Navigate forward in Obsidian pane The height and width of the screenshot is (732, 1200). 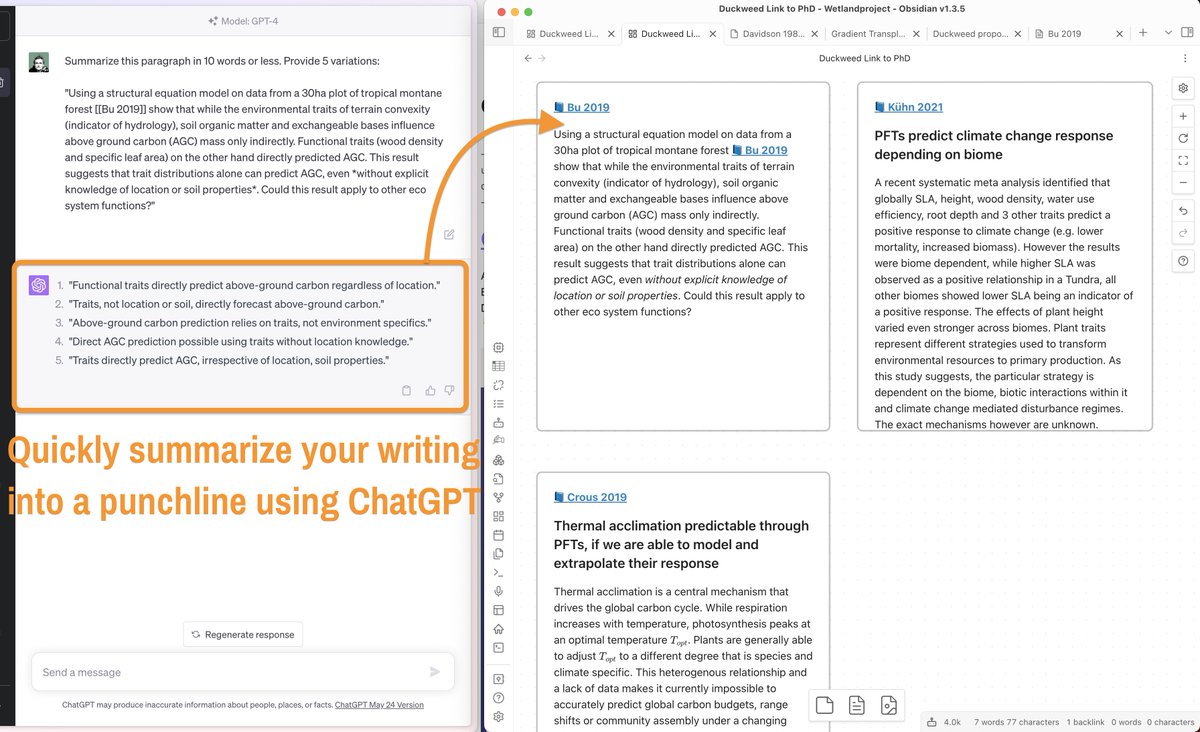(542, 58)
